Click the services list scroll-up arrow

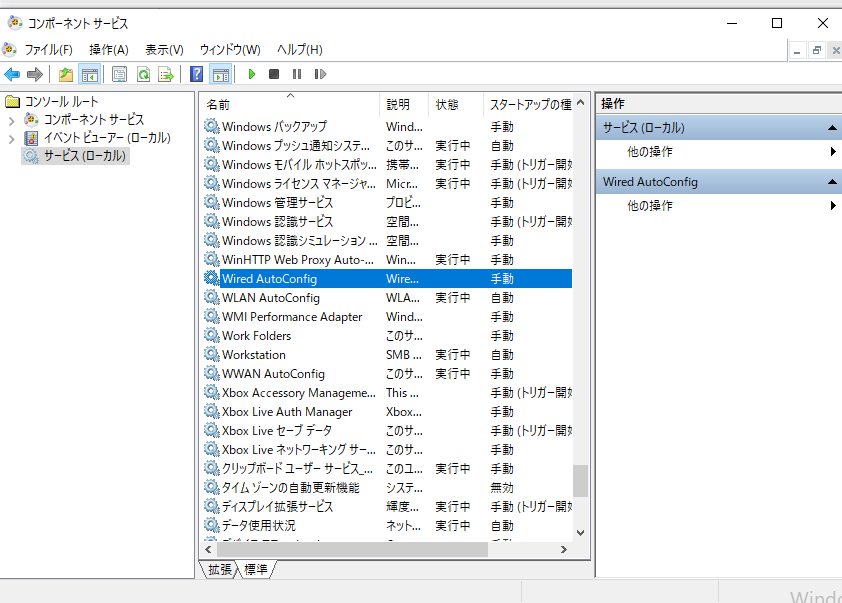(580, 102)
